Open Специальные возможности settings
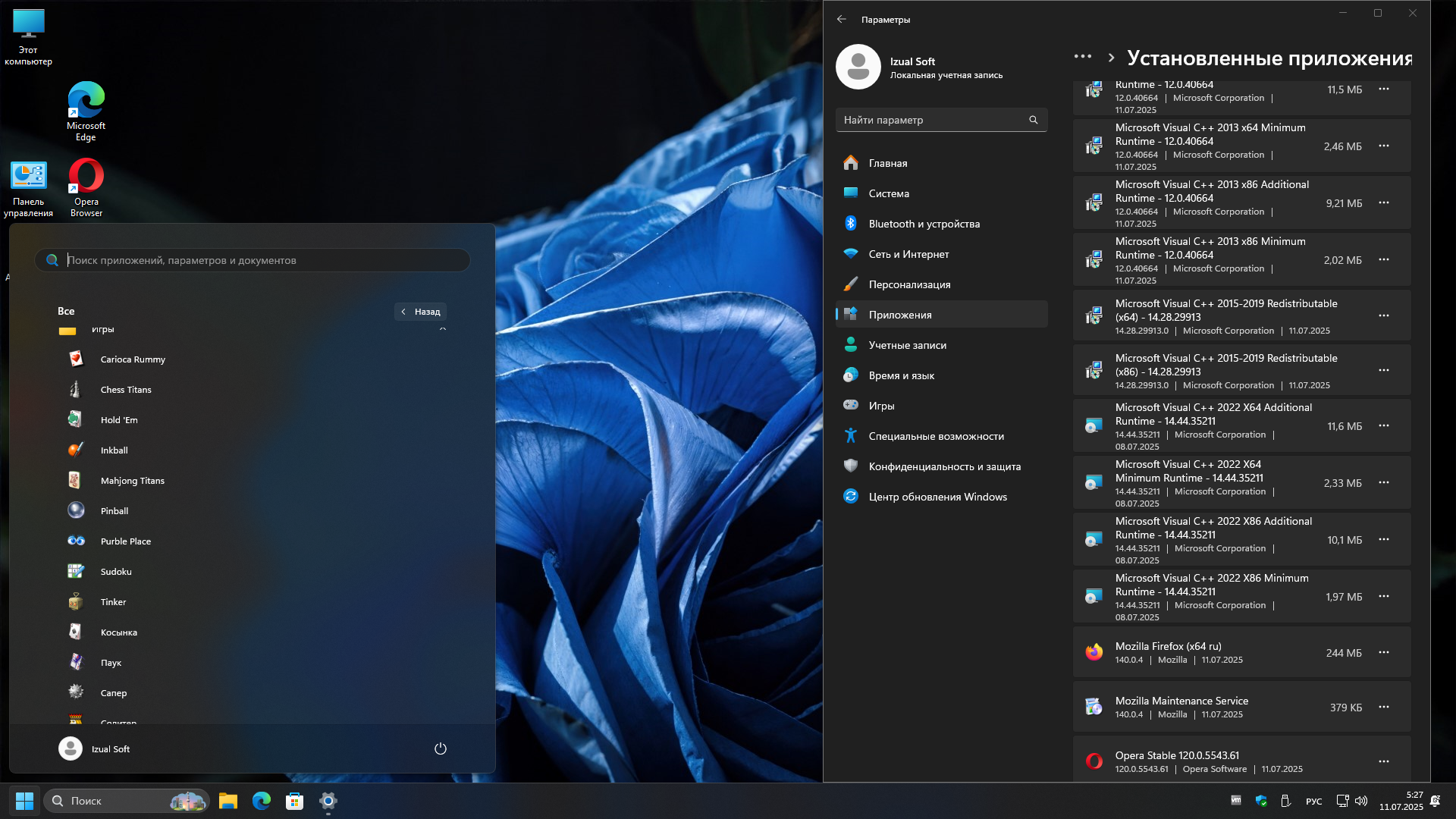1456x819 pixels. 941,436
